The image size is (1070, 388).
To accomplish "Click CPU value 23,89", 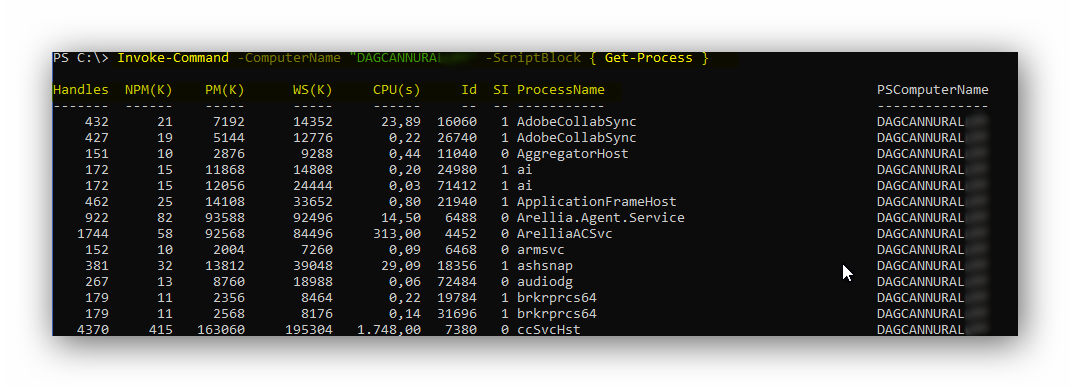I will (401, 122).
